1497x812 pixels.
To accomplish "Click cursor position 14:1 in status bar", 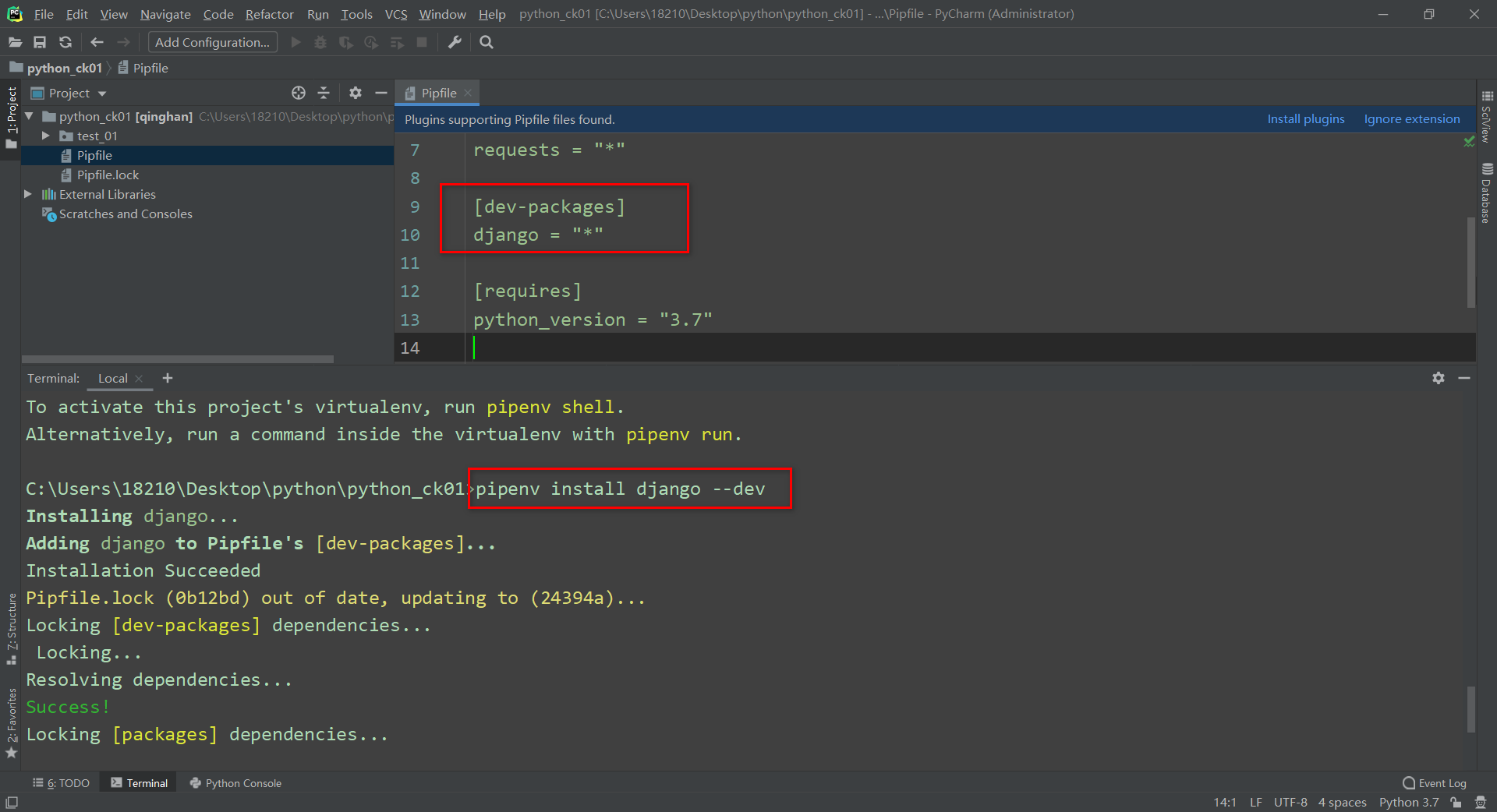I will click(x=1225, y=803).
